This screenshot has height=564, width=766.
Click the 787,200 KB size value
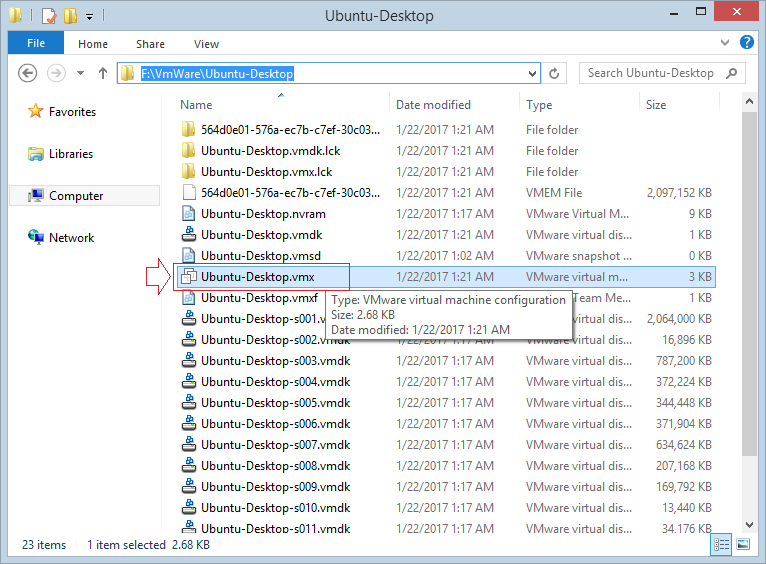point(683,361)
